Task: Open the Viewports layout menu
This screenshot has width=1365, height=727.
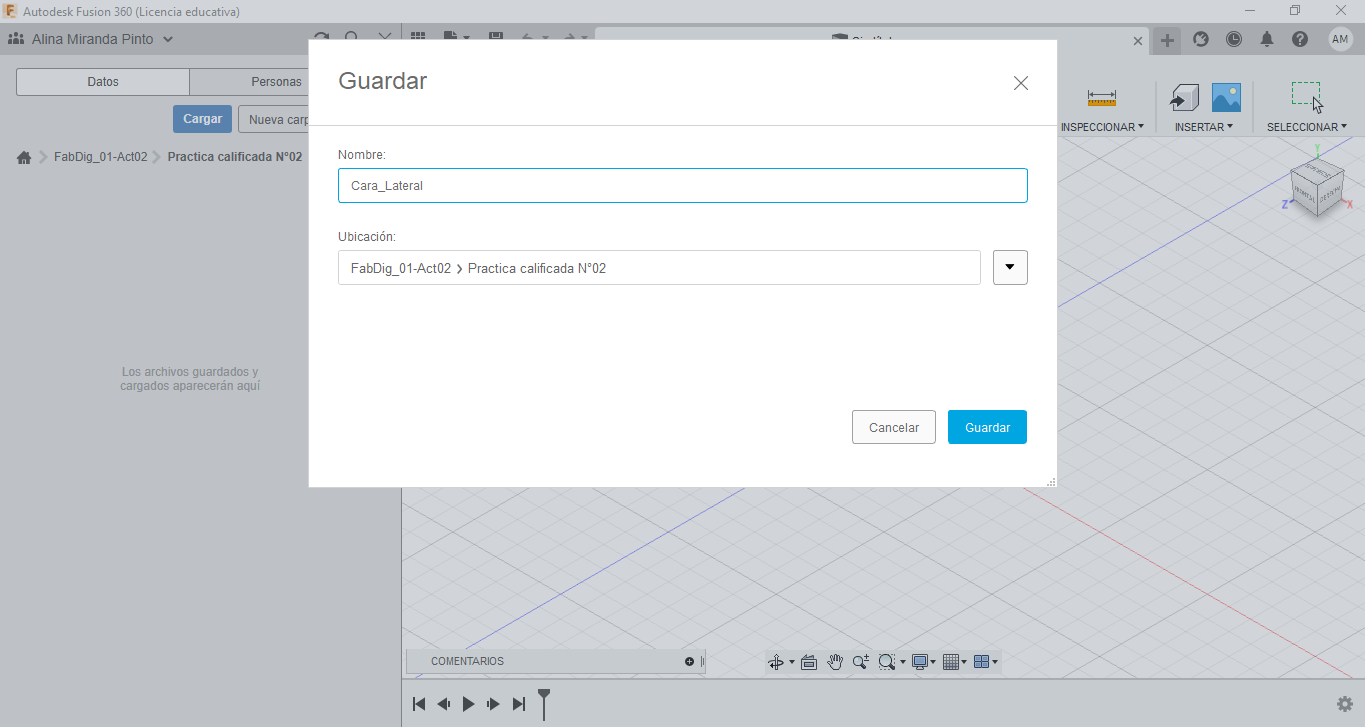Action: pos(985,662)
